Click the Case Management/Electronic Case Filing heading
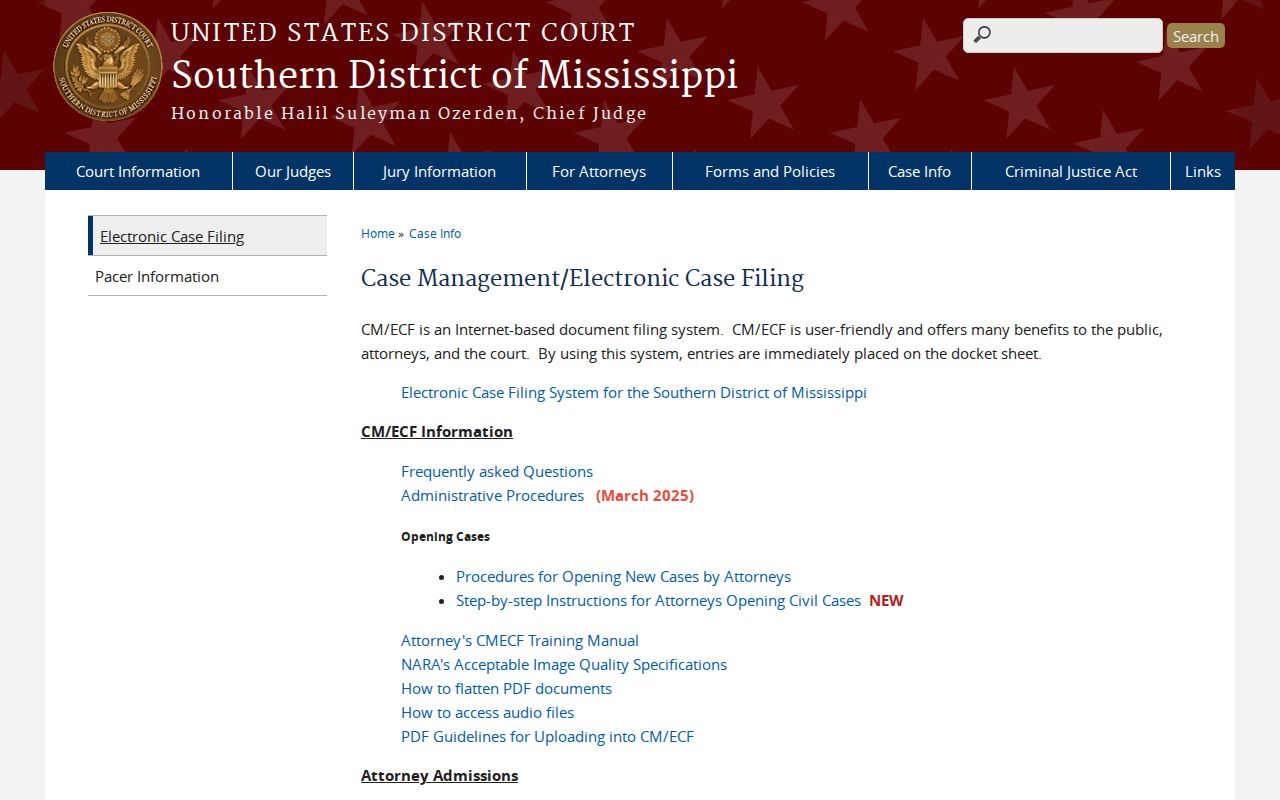 tap(582, 278)
